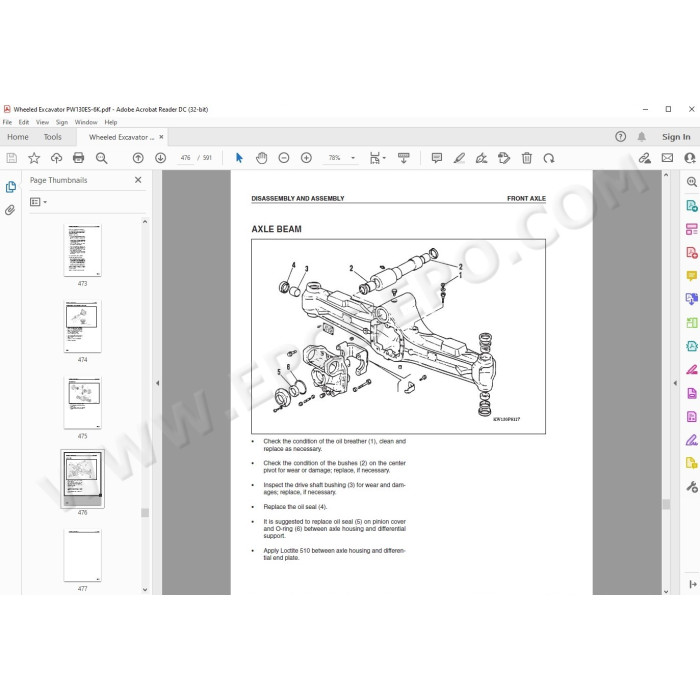Zoom in with the plus button

306,158
